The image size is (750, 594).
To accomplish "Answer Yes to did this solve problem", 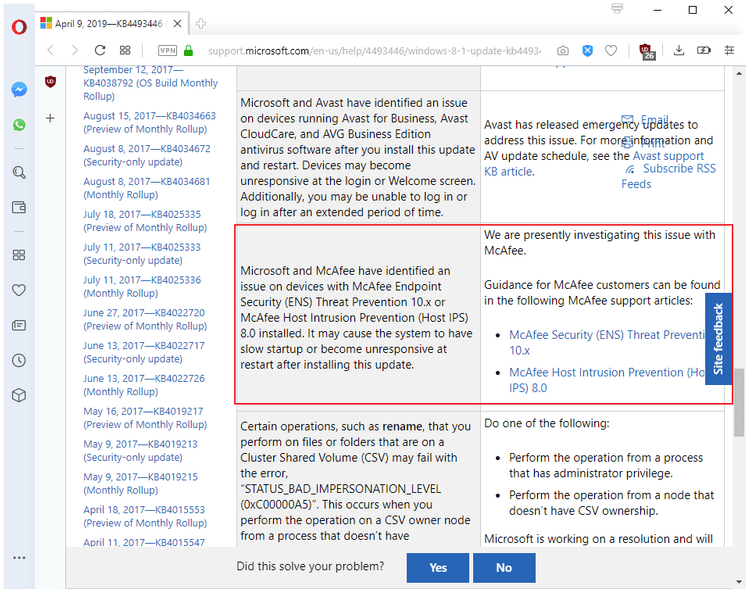I will pyautogui.click(x=438, y=568).
